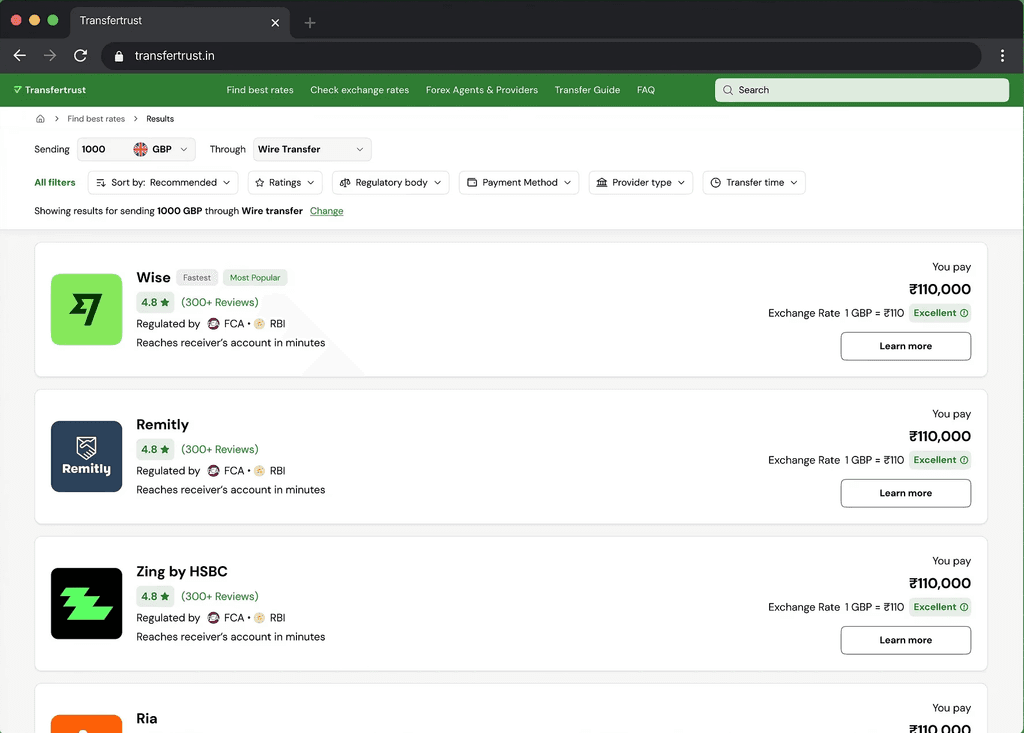Image resolution: width=1024 pixels, height=733 pixels.
Task: Click the Wise provider name
Action: (x=153, y=278)
